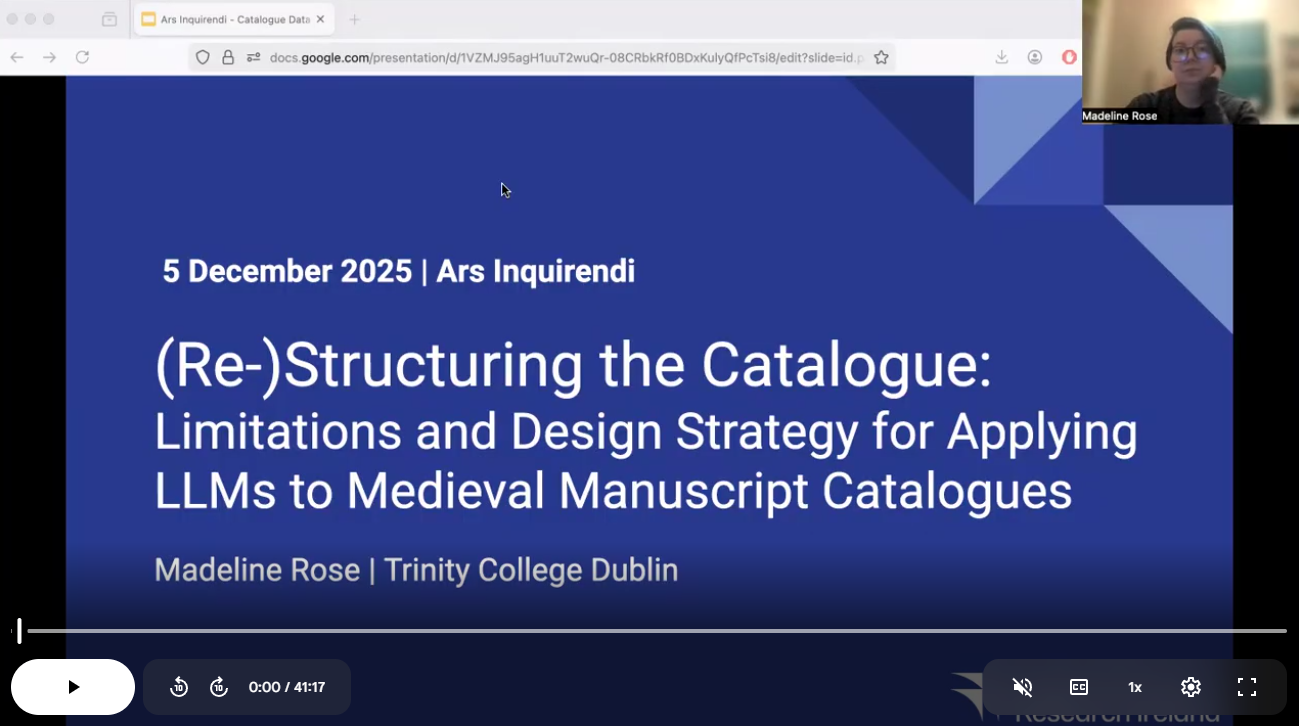Open the browser account profile icon
Image resolution: width=1299 pixels, height=726 pixels.
[x=1035, y=57]
